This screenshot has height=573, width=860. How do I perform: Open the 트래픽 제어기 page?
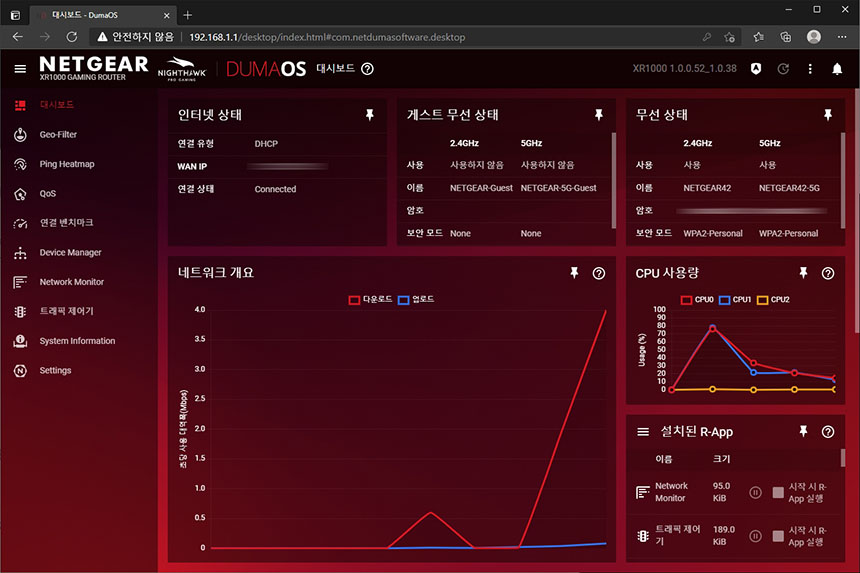[66, 311]
